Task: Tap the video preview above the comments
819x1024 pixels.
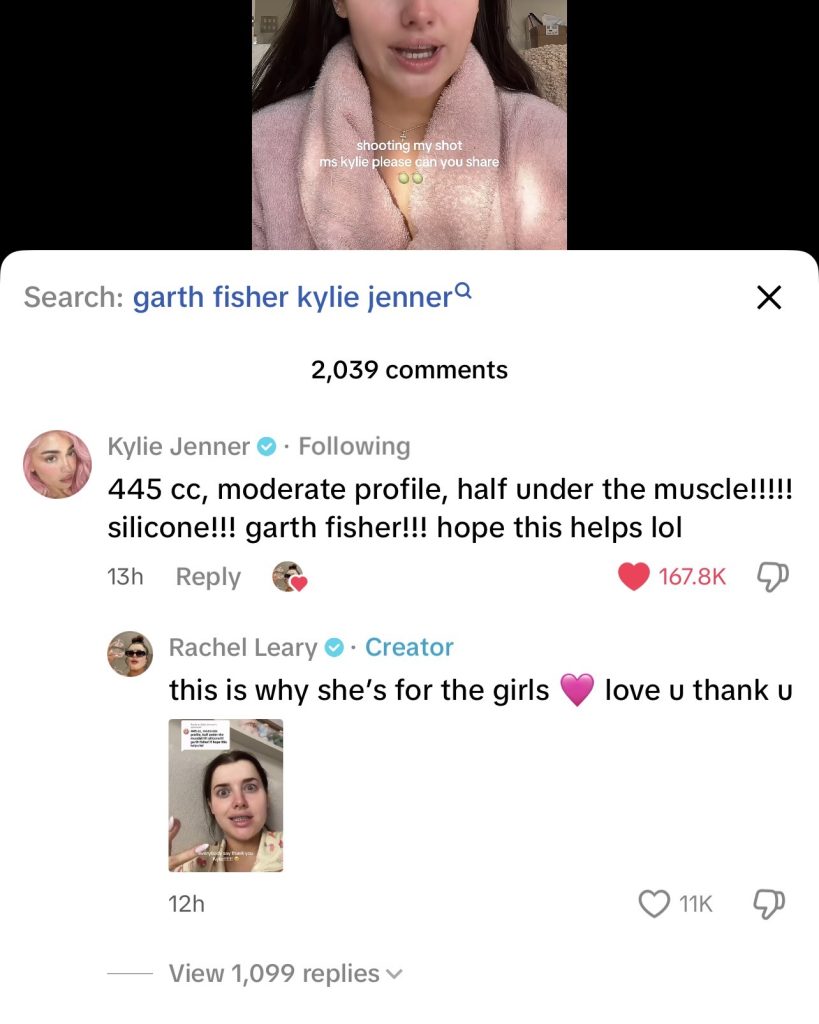Action: coord(409,125)
